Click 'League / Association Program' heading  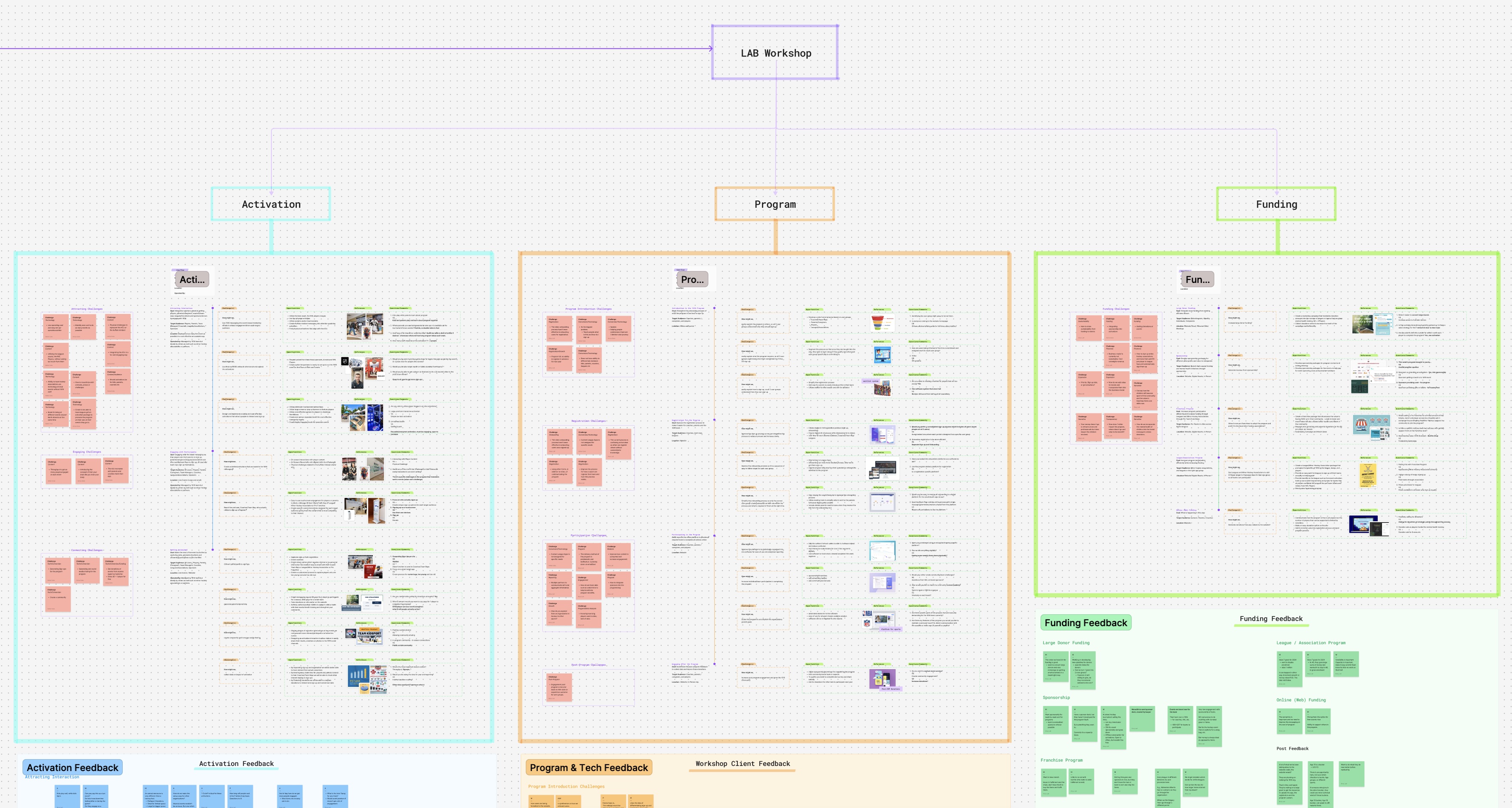tap(1311, 643)
